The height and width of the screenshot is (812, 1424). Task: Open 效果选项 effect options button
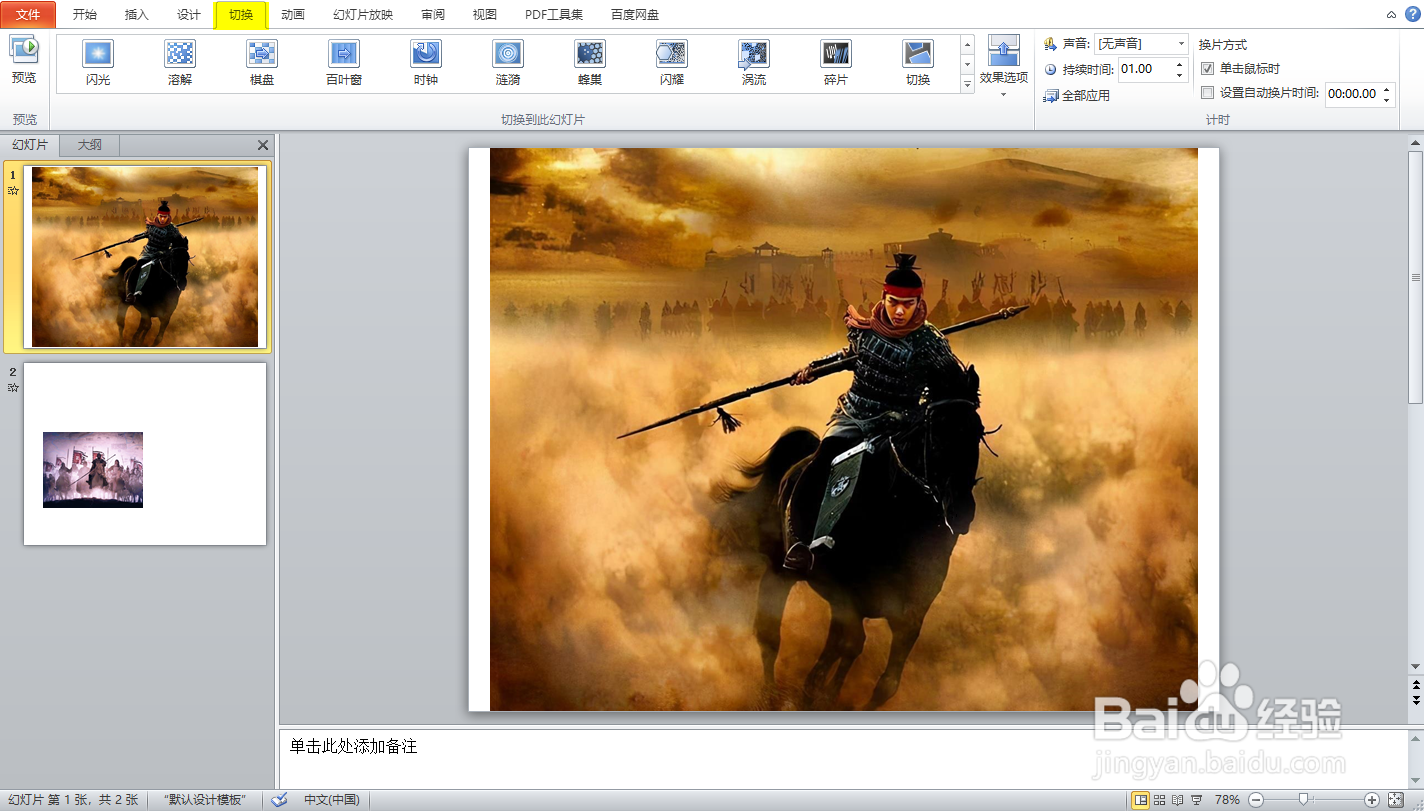[x=1003, y=66]
